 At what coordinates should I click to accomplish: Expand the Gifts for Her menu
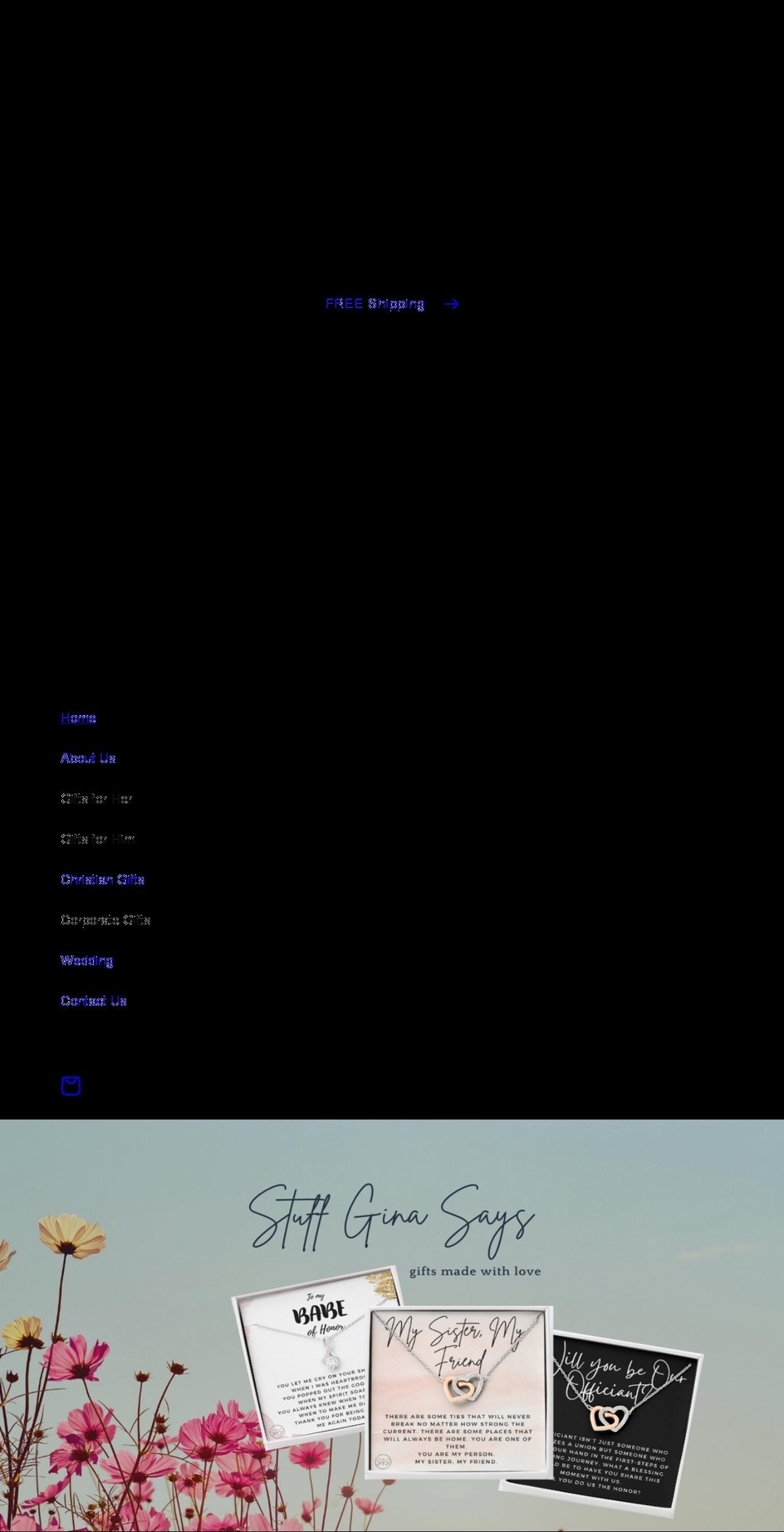pos(96,798)
